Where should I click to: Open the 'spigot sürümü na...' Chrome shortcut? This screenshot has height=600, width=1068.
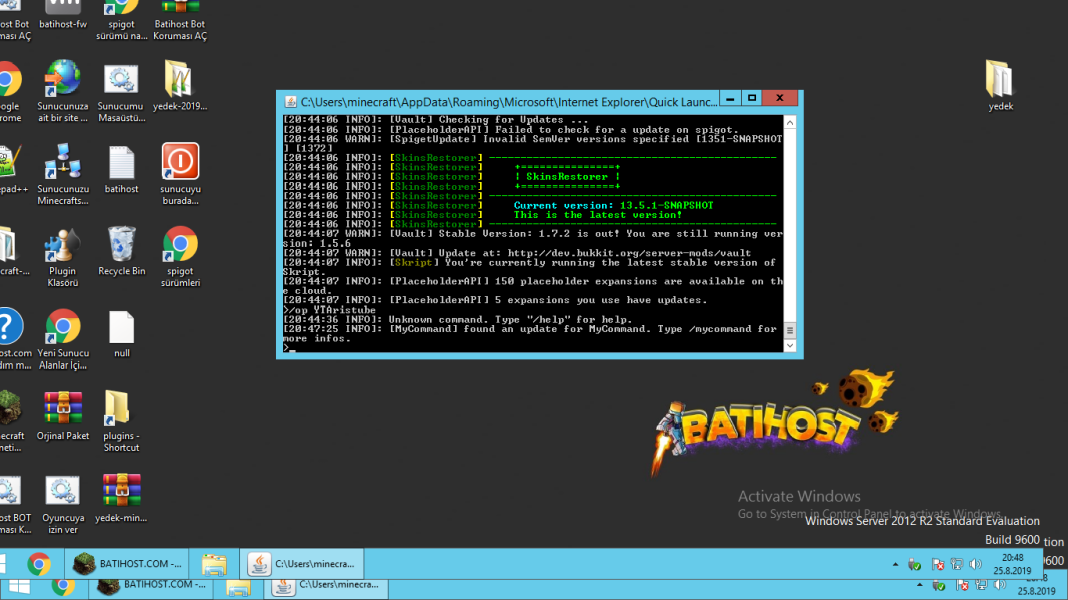click(x=121, y=20)
